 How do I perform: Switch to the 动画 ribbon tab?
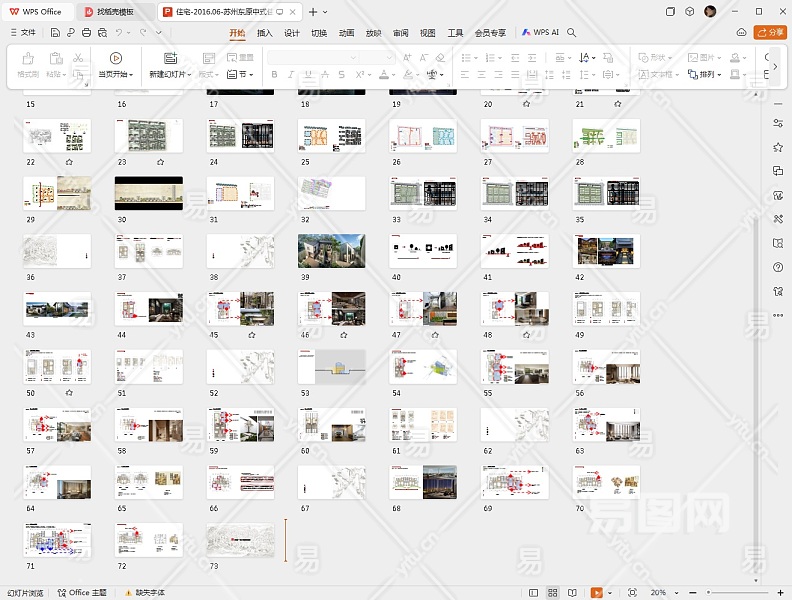coord(346,33)
